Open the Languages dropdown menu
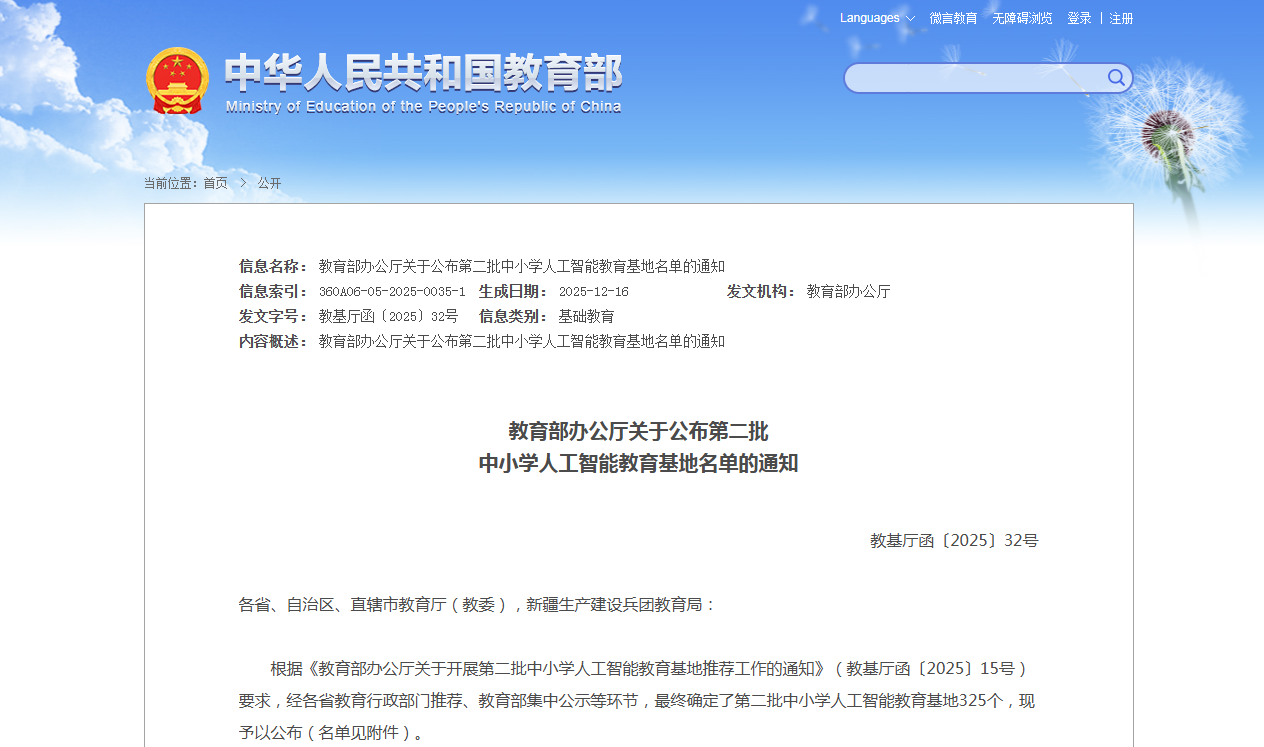Image resolution: width=1264 pixels, height=747 pixels. [x=870, y=18]
